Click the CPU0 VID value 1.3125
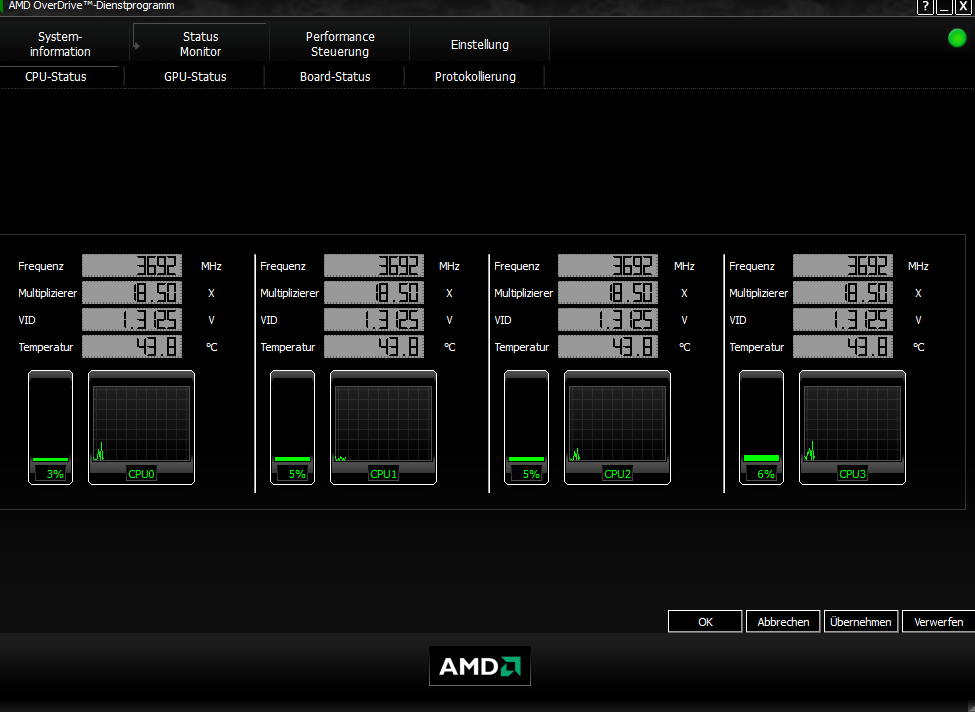975x712 pixels. (x=132, y=320)
